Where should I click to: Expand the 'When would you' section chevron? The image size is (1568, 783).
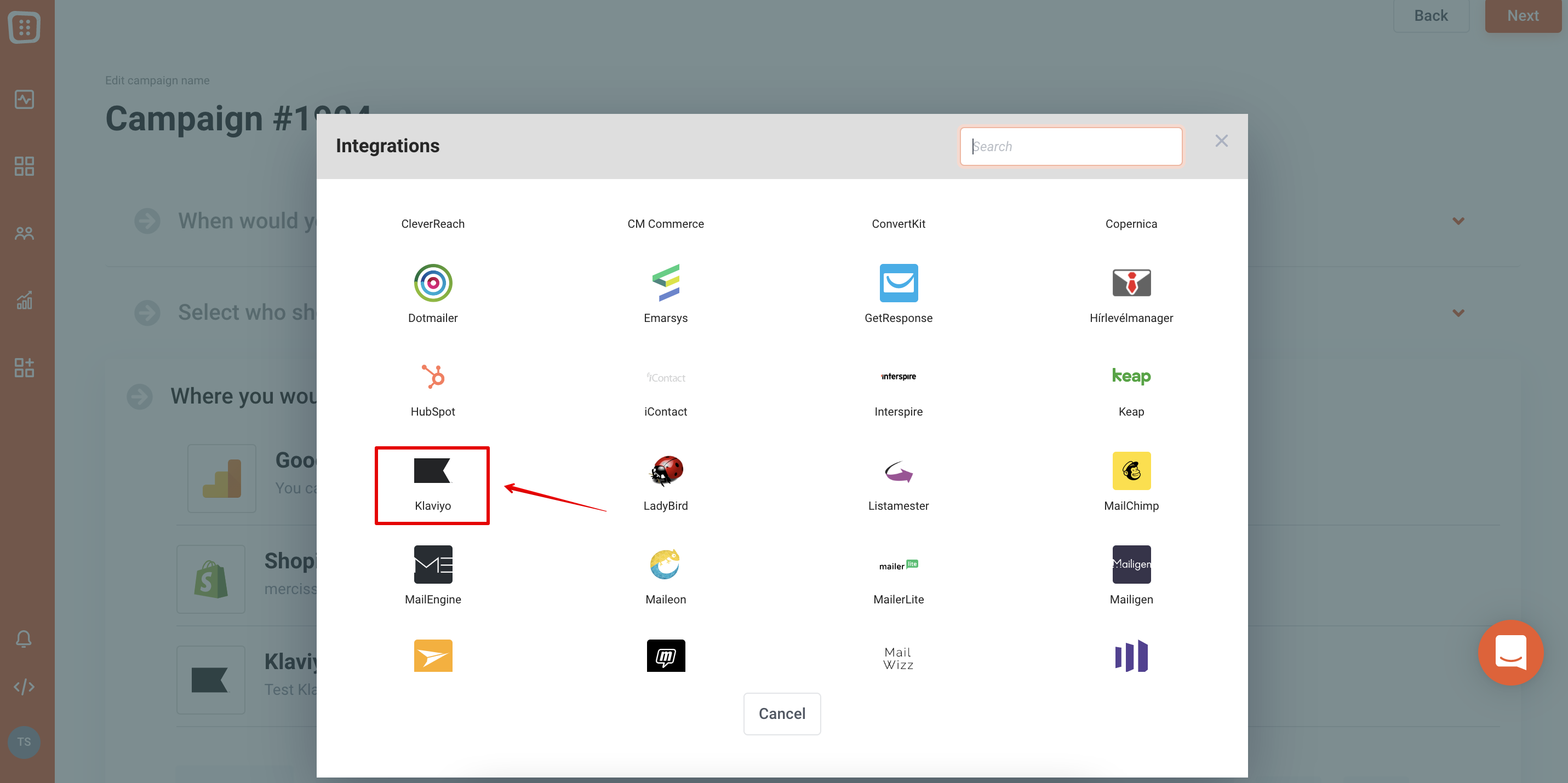[x=1458, y=221]
